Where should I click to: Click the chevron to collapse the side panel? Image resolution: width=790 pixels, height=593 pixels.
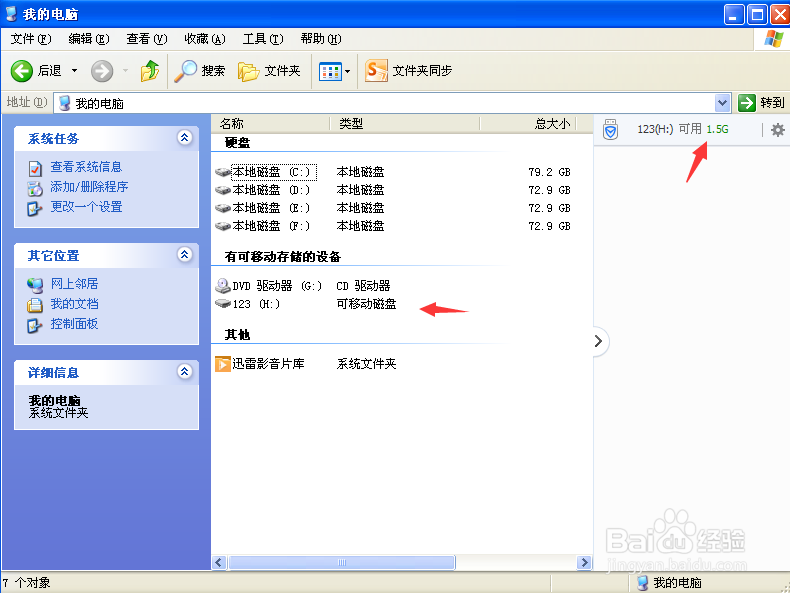pos(599,341)
